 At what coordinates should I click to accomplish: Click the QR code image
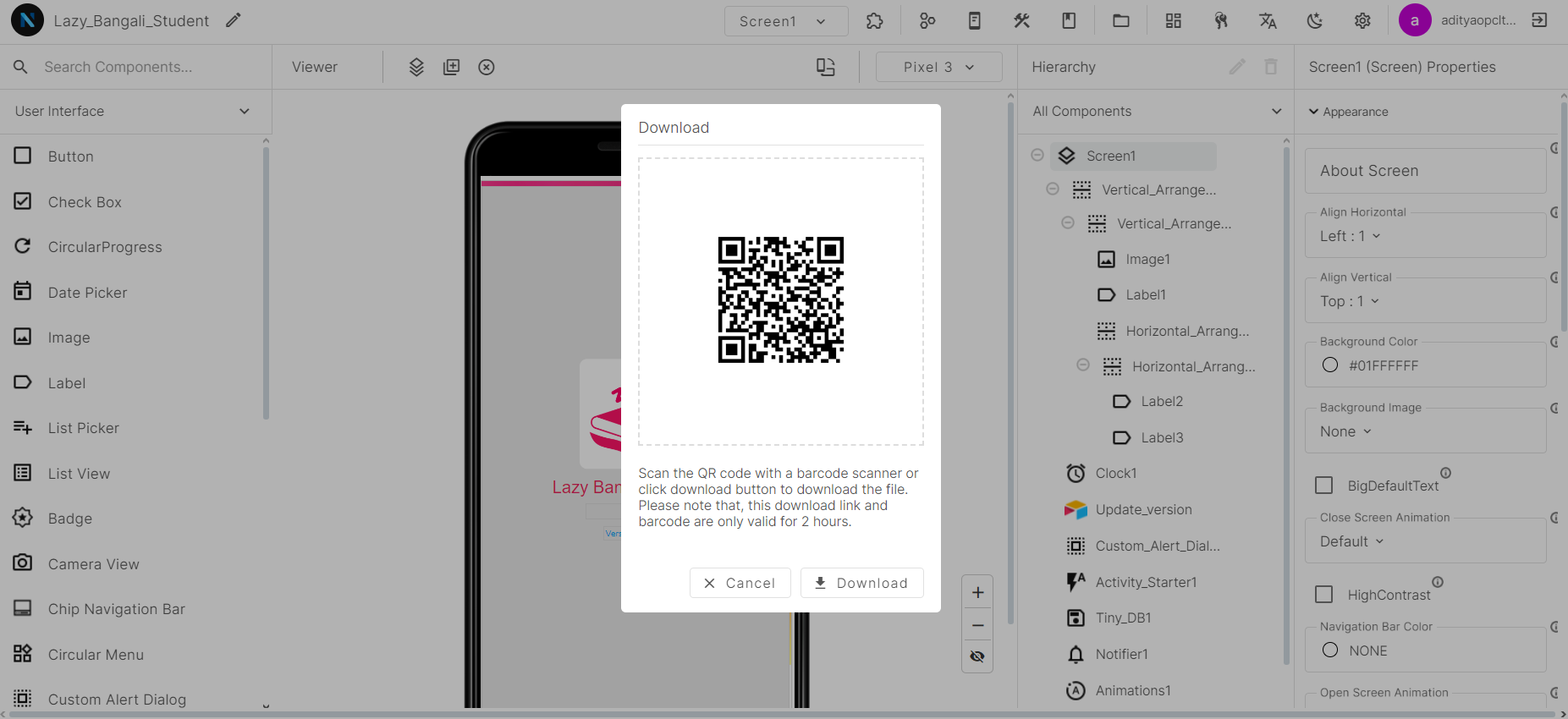click(x=780, y=300)
